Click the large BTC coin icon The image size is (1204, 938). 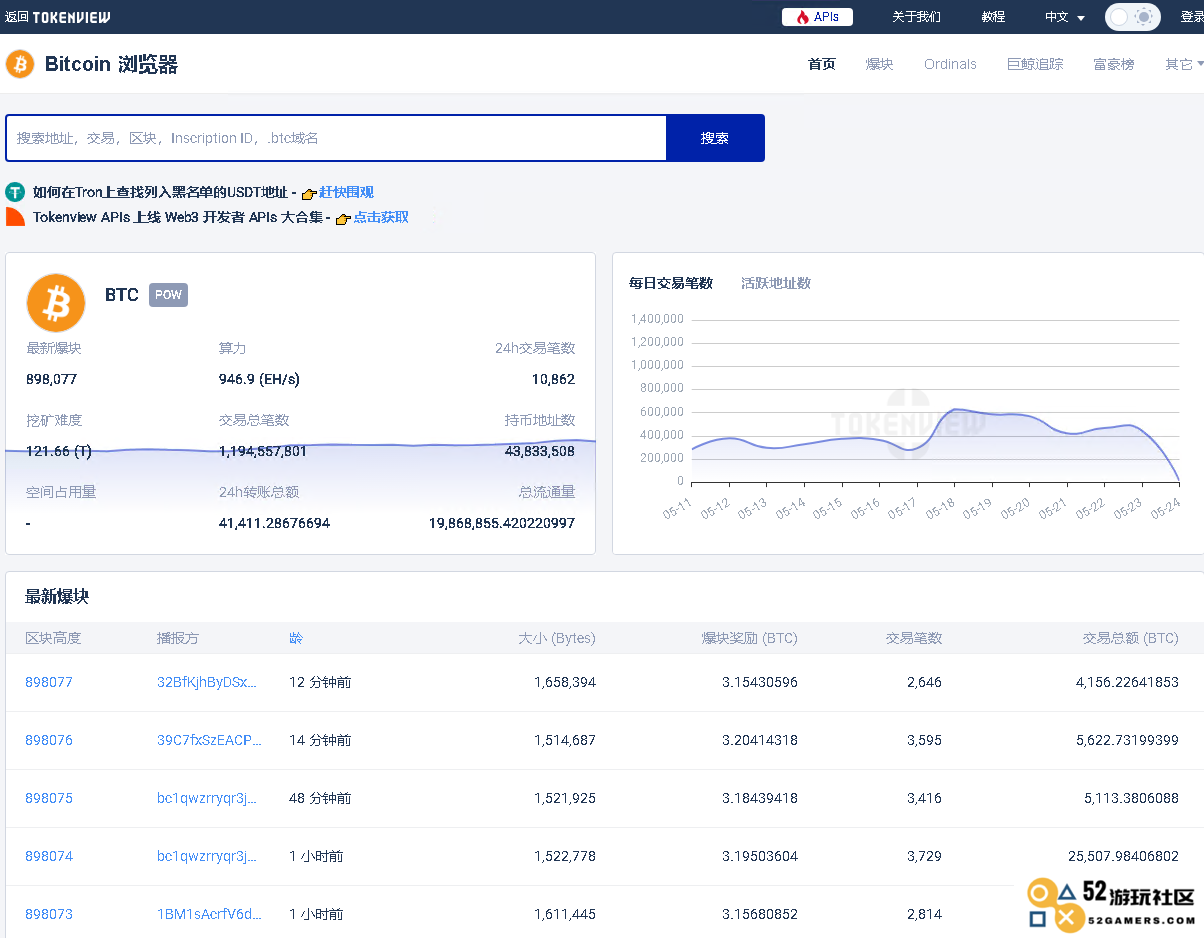(x=56, y=303)
